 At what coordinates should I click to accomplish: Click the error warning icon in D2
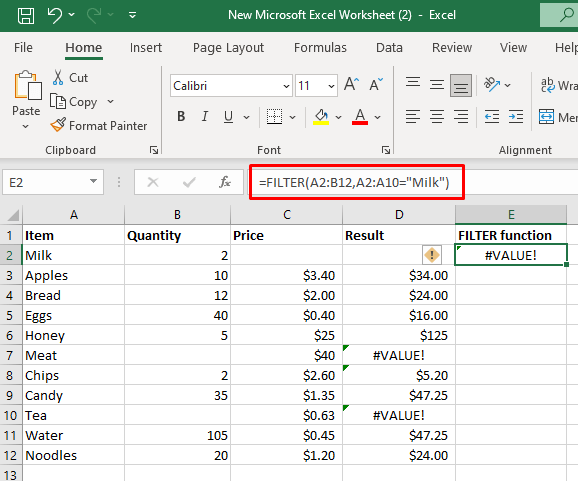[432, 255]
